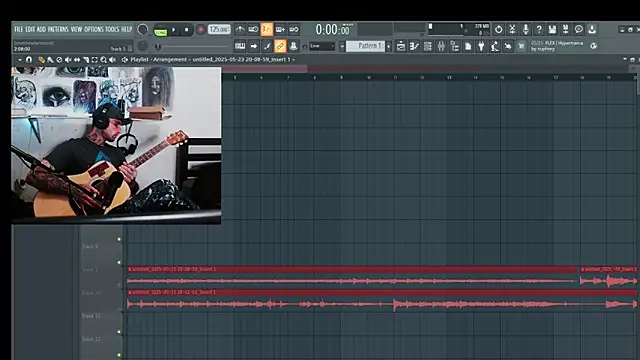Toggle the playlist snap magnet icon
This screenshot has height=360, width=640.
[x=29, y=60]
